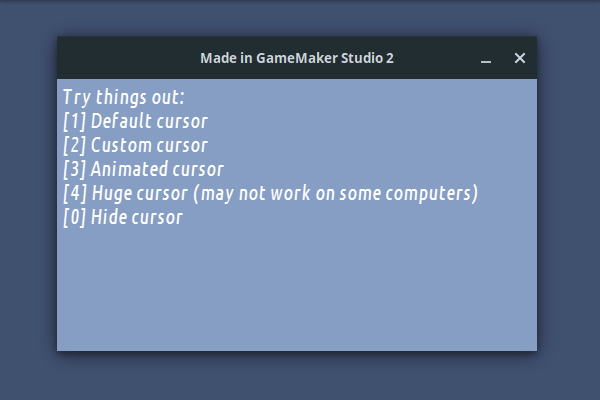Click the 'Made in GameMaker Studio 2' title
Image resolution: width=600 pixels, height=400 pixels.
[x=296, y=58]
